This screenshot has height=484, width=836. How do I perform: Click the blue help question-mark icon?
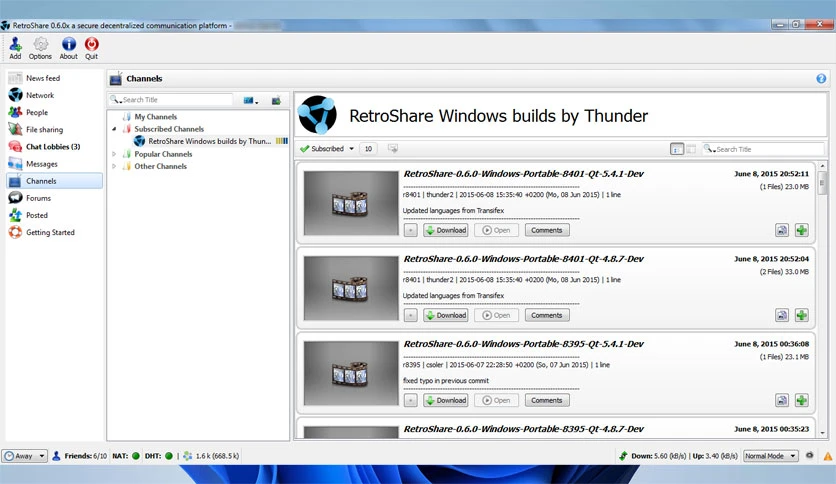point(821,79)
